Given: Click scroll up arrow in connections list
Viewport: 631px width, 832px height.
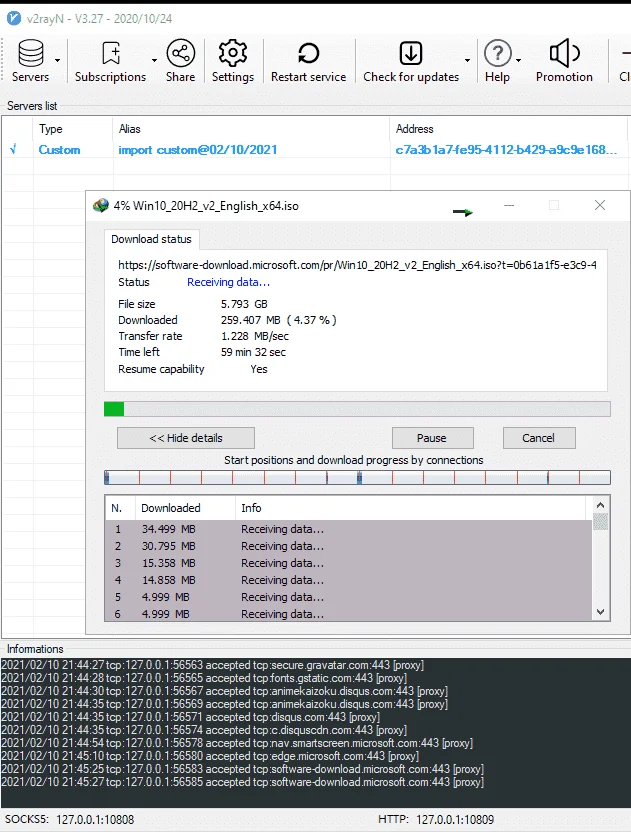Looking at the screenshot, I should (x=600, y=505).
